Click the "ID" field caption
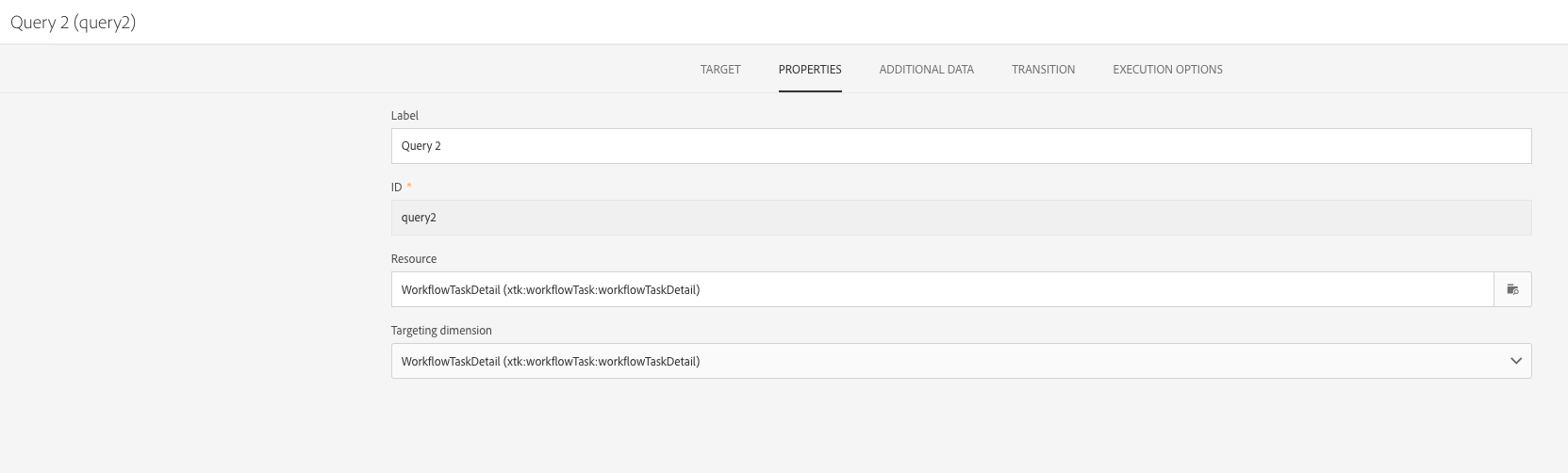The image size is (1568, 473). point(397,188)
